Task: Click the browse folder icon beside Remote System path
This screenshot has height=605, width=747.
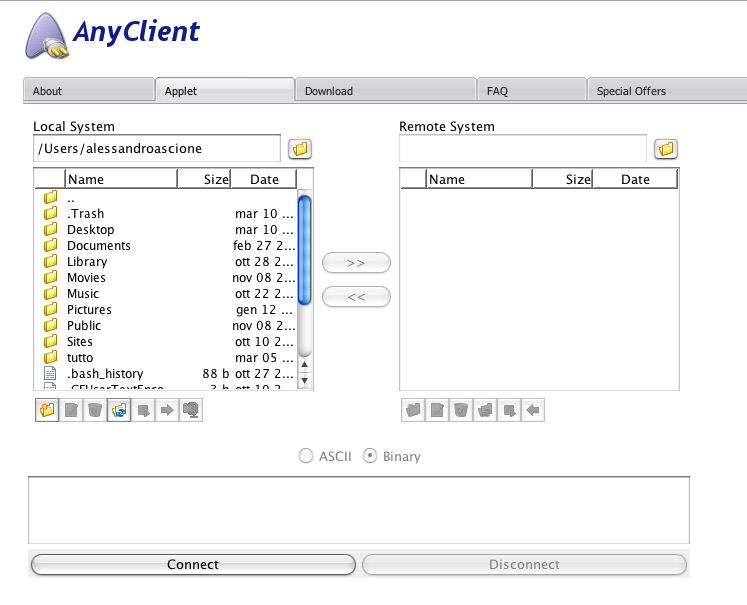Action: (666, 149)
